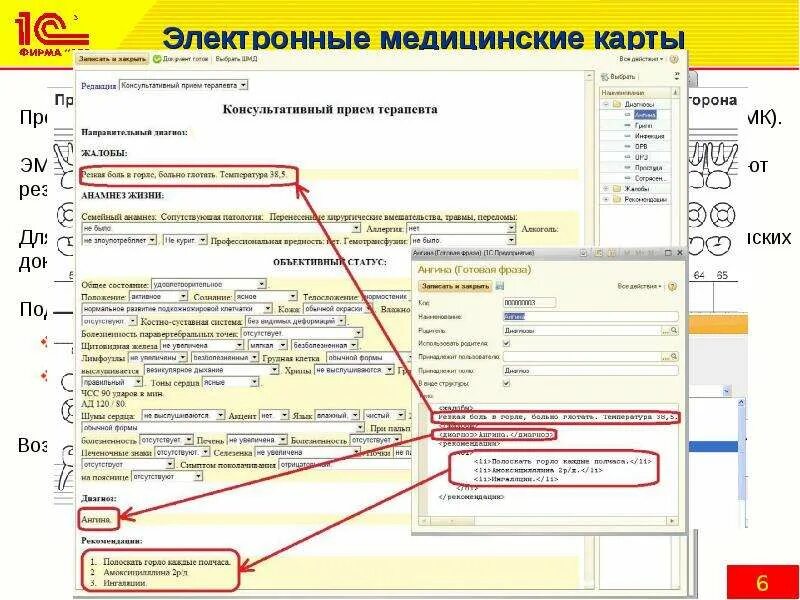Image resolution: width=800 pixels, height=600 pixels.
Task: Open 'Все действия' menu in the therapist form
Action: pyautogui.click(x=641, y=59)
